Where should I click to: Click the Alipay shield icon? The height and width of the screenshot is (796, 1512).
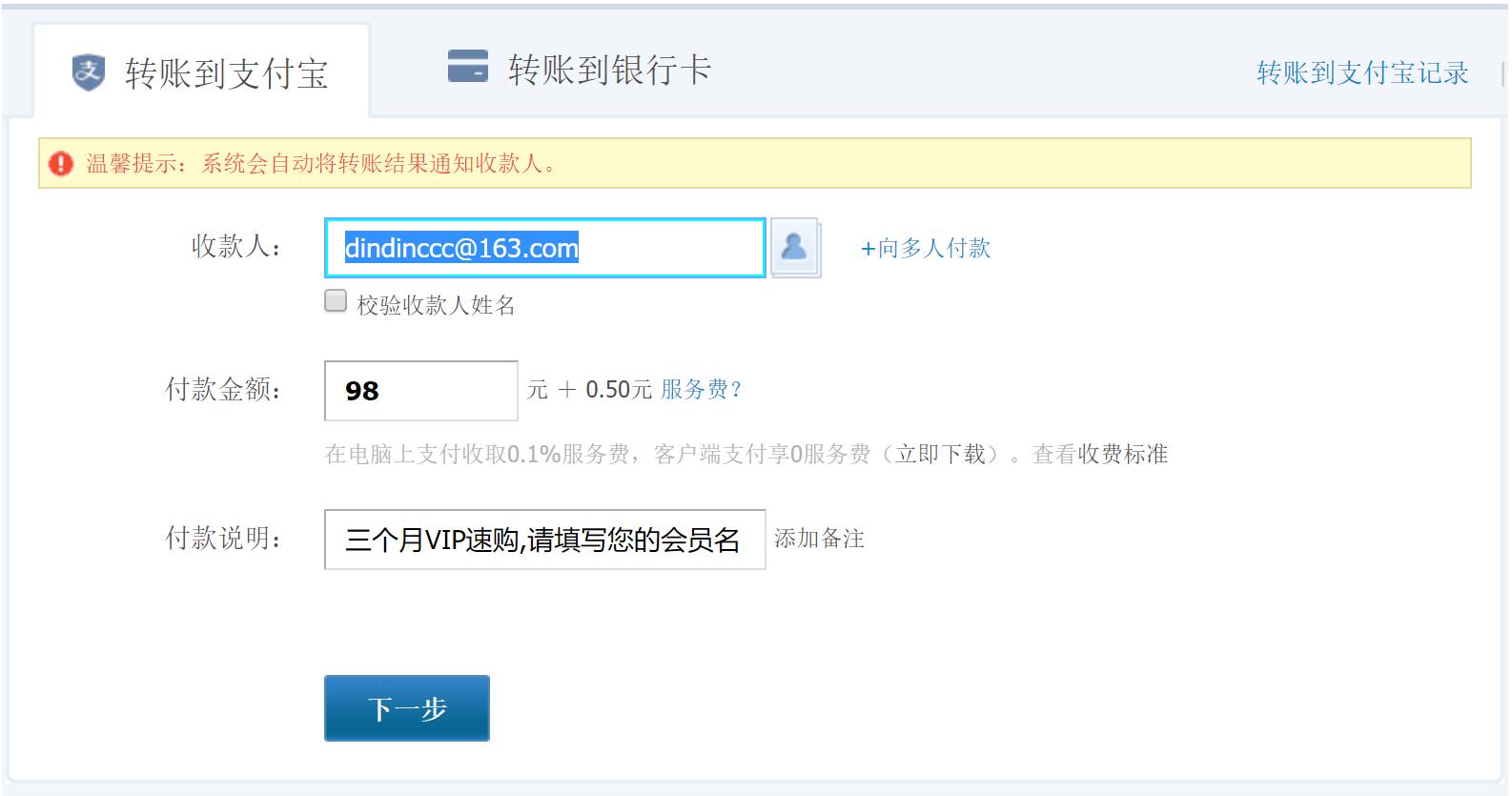coord(89,72)
